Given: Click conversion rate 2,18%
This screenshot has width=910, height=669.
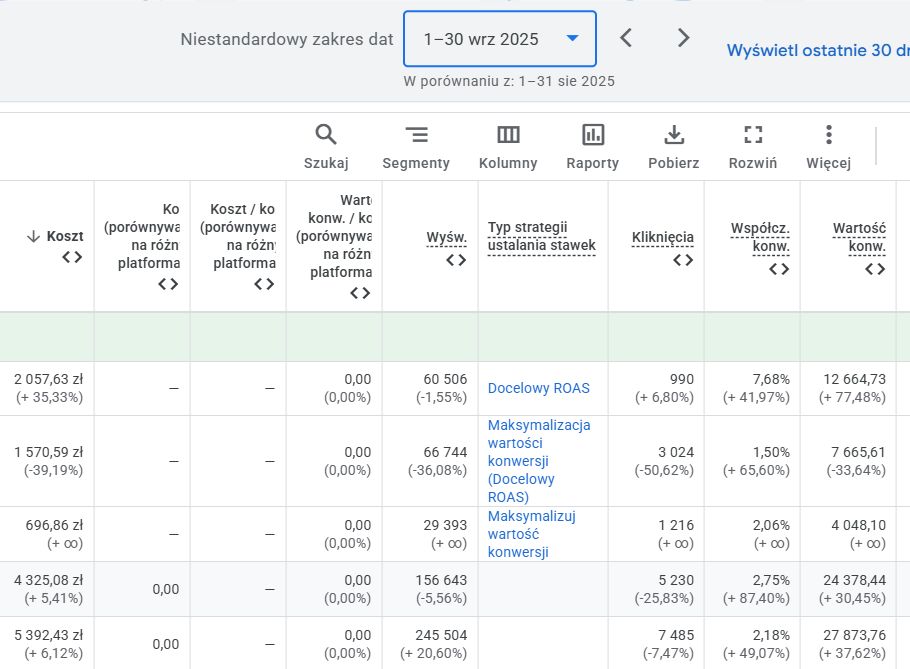Looking at the screenshot, I should 771,635.
